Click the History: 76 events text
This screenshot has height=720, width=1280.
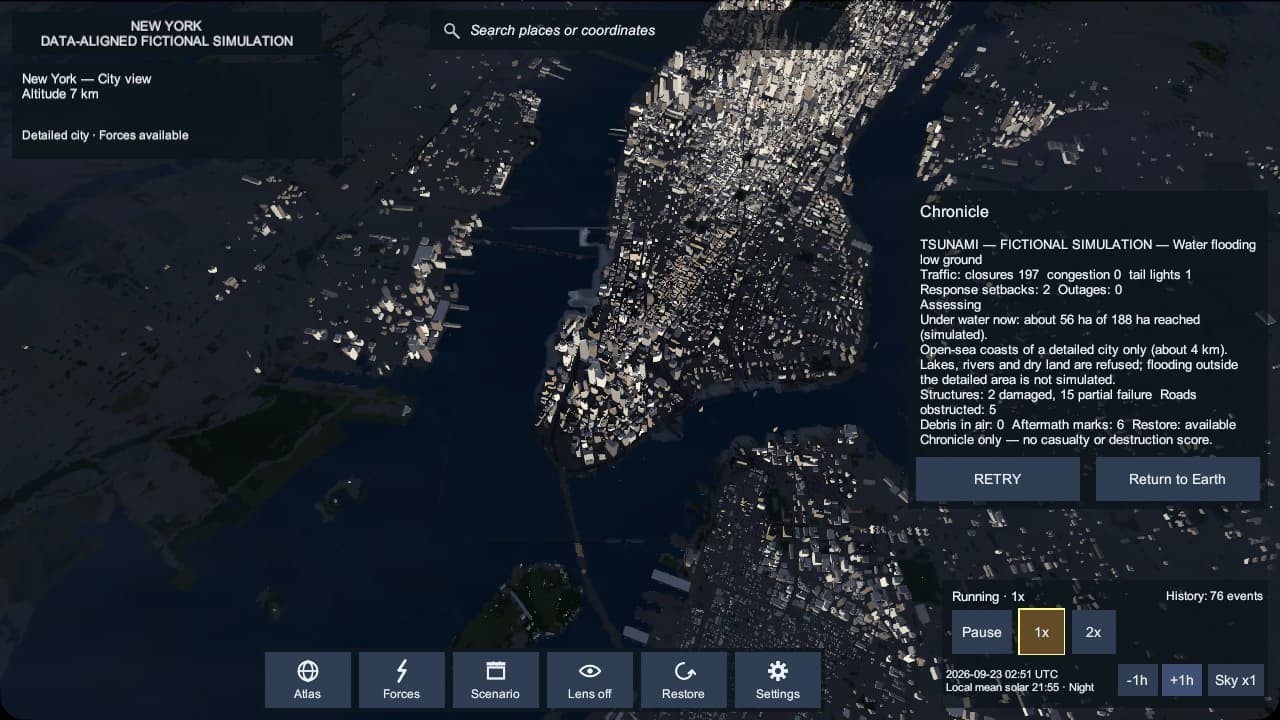pyautogui.click(x=1214, y=596)
